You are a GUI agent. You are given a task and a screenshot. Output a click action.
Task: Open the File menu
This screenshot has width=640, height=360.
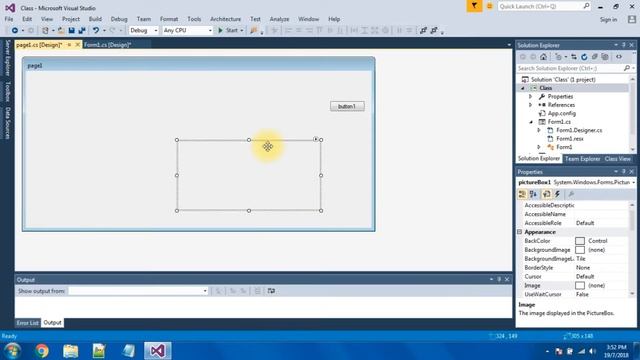click(x=9, y=19)
